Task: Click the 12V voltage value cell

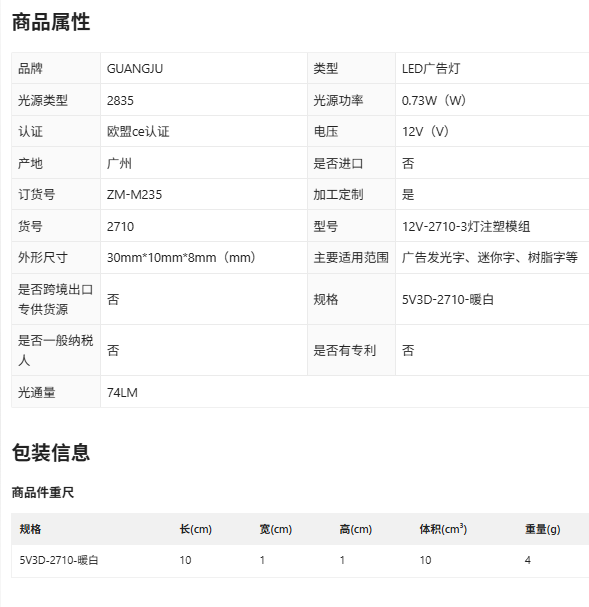Action: click(x=492, y=132)
